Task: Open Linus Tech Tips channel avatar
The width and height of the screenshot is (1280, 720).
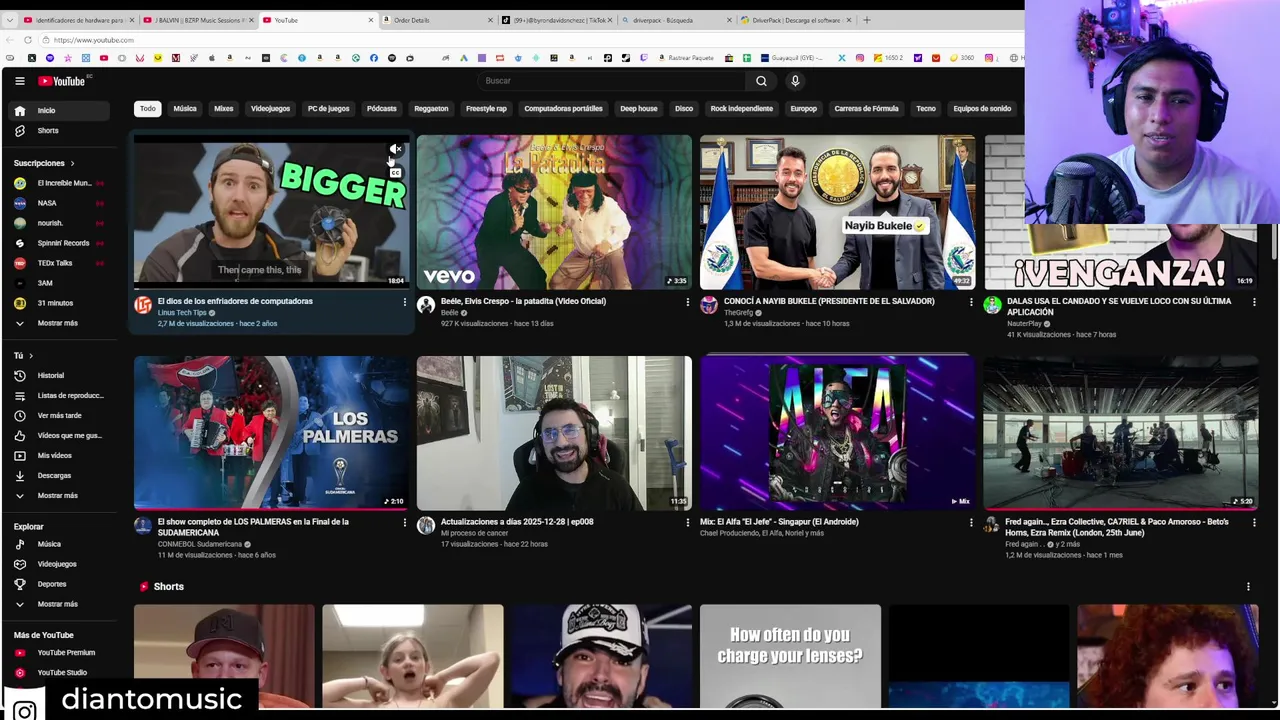Action: point(143,305)
